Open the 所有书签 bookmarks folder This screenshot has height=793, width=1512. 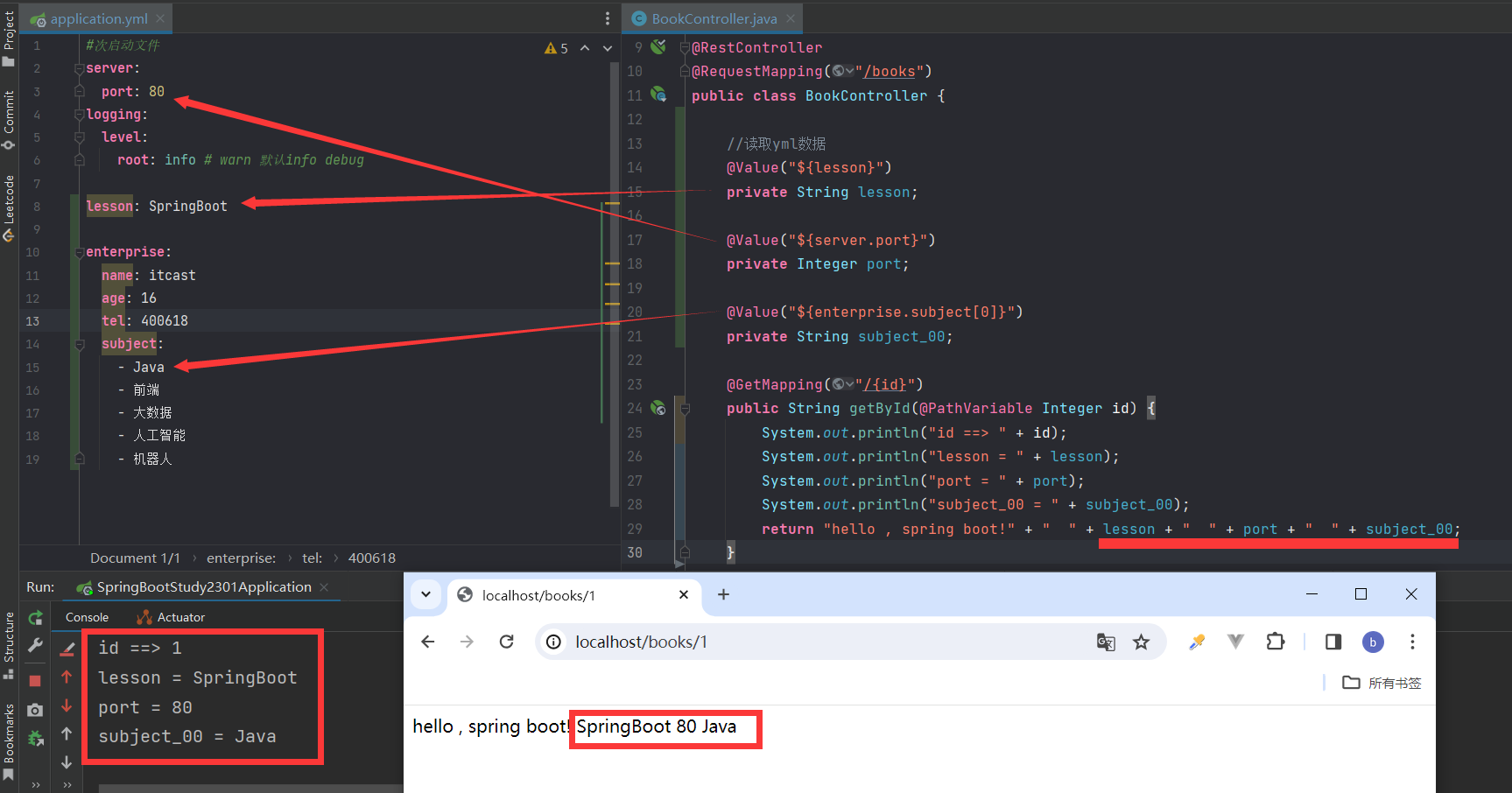(x=1382, y=683)
